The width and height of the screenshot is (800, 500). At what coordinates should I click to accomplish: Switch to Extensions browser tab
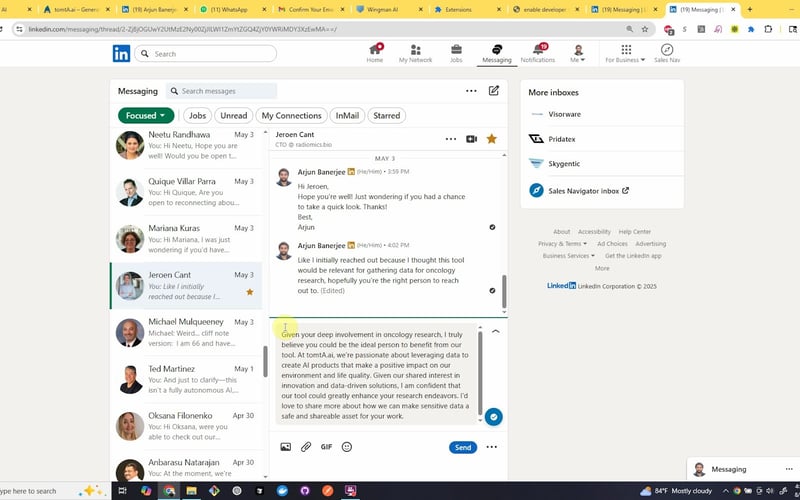pyautogui.click(x=468, y=9)
